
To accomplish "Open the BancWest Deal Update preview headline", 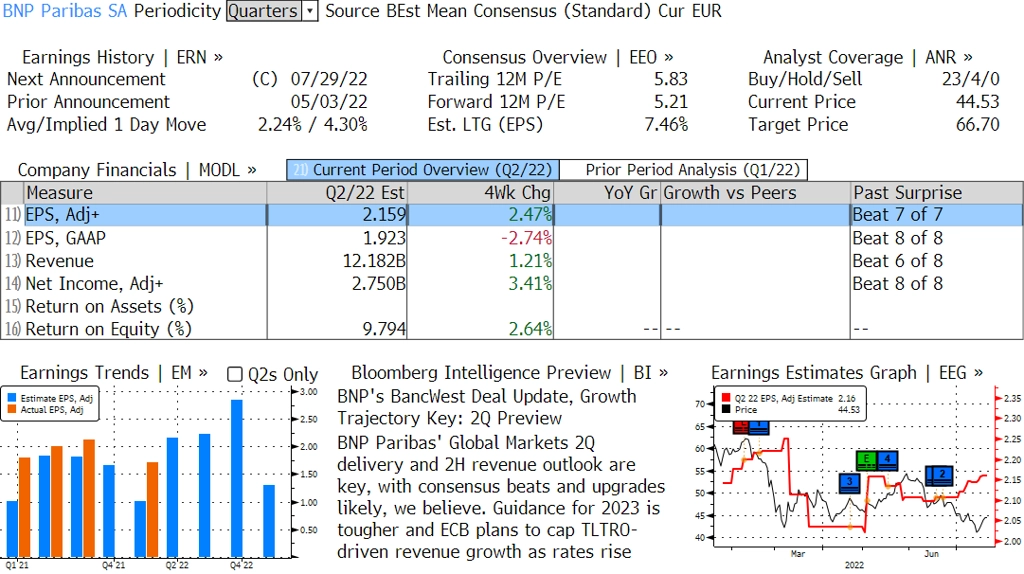I will [487, 407].
